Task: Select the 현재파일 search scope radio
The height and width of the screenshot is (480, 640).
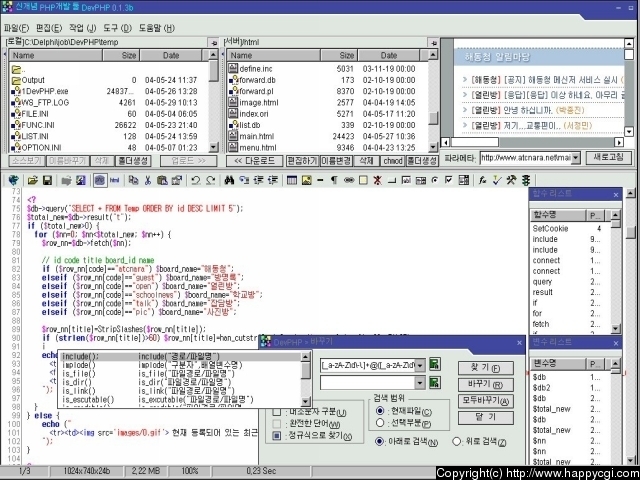Action: tap(380, 411)
